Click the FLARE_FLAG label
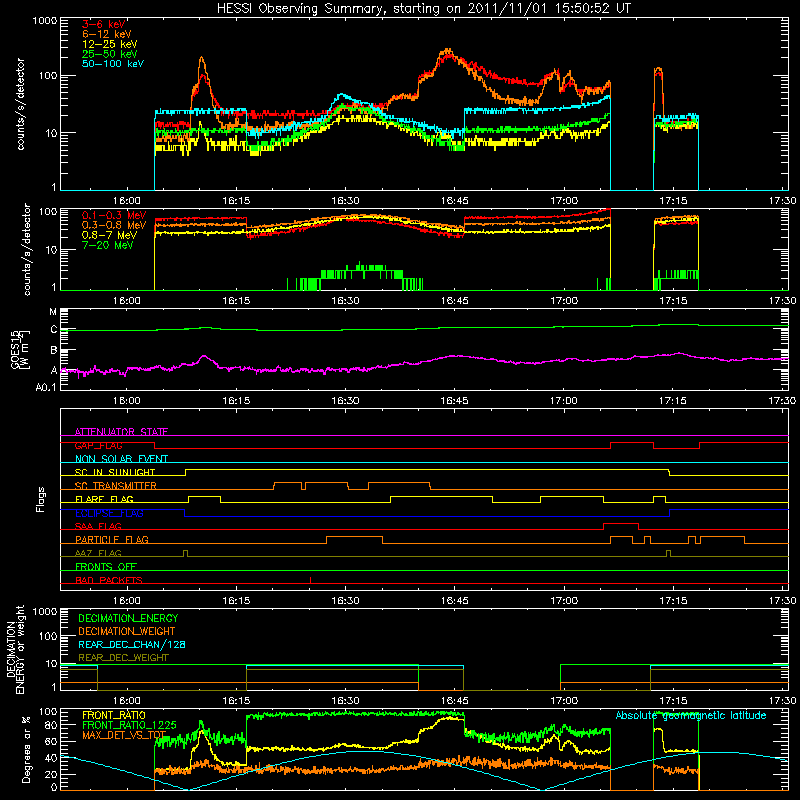Screen dimensions: 800x800 coord(104,499)
